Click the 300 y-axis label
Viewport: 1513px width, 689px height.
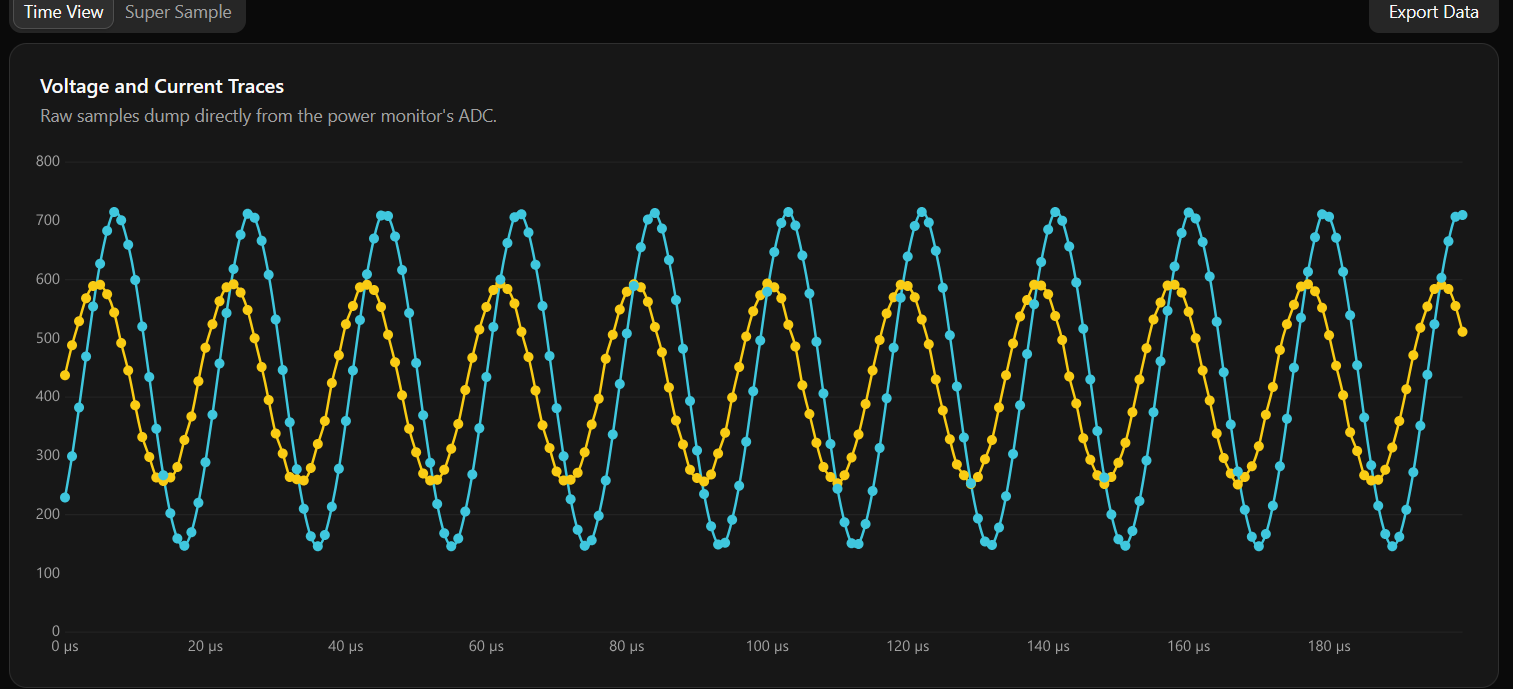point(47,456)
